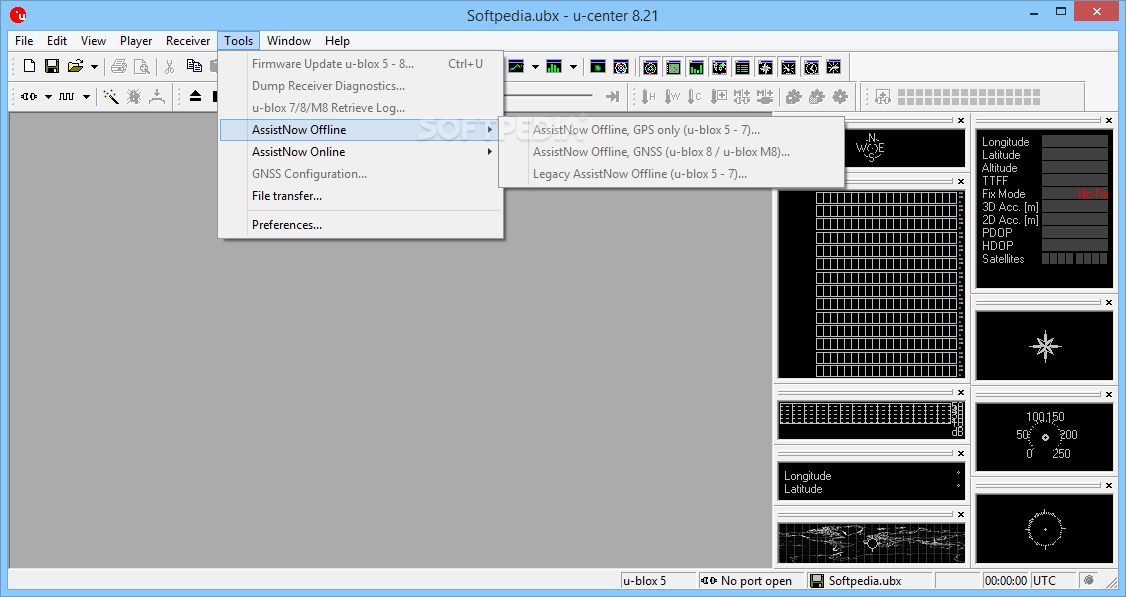Open the green bar histogram view icon
Screen dimensions: 1126x597
click(554, 67)
